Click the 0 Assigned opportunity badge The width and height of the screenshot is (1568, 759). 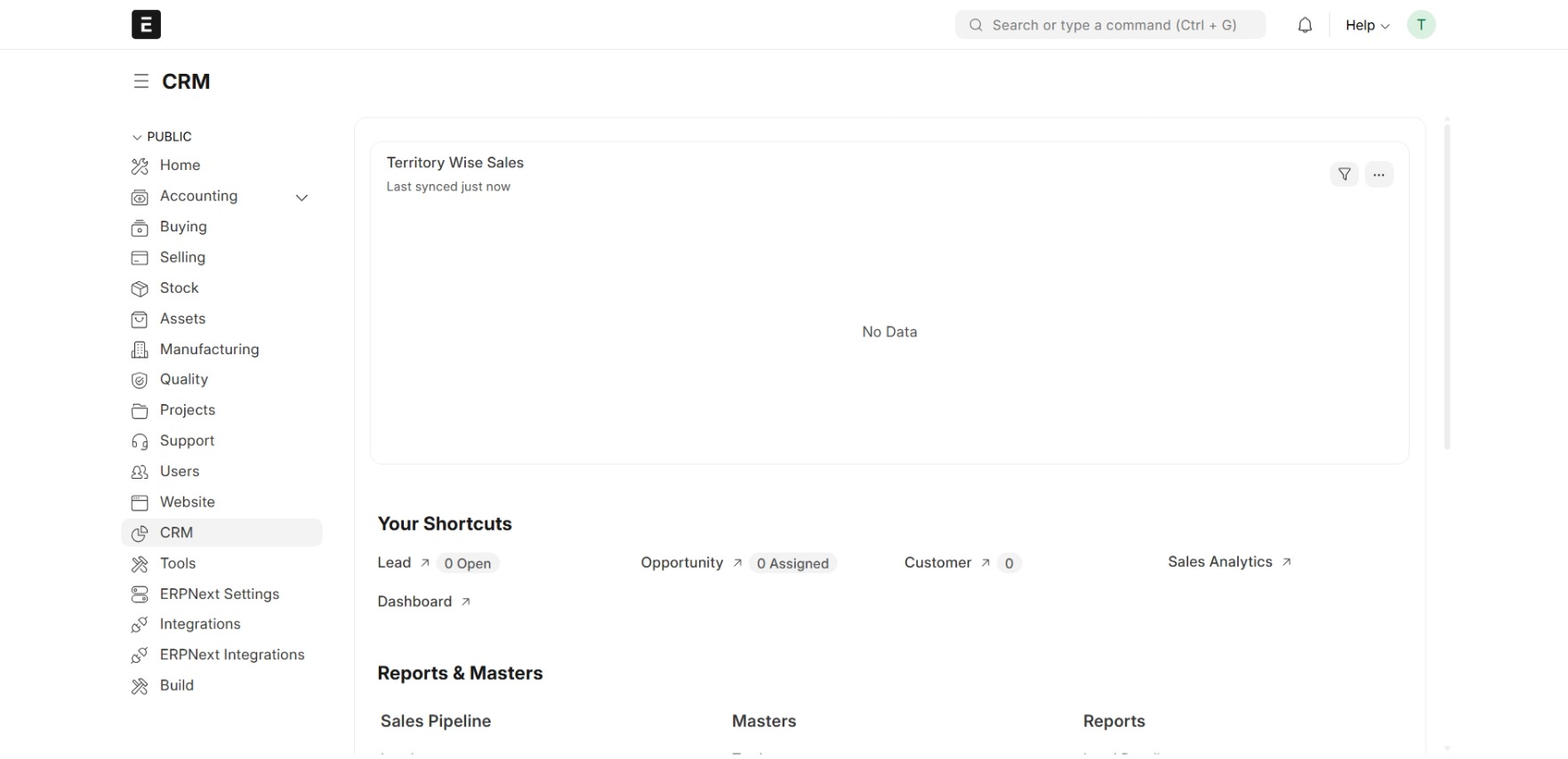pyautogui.click(x=792, y=564)
